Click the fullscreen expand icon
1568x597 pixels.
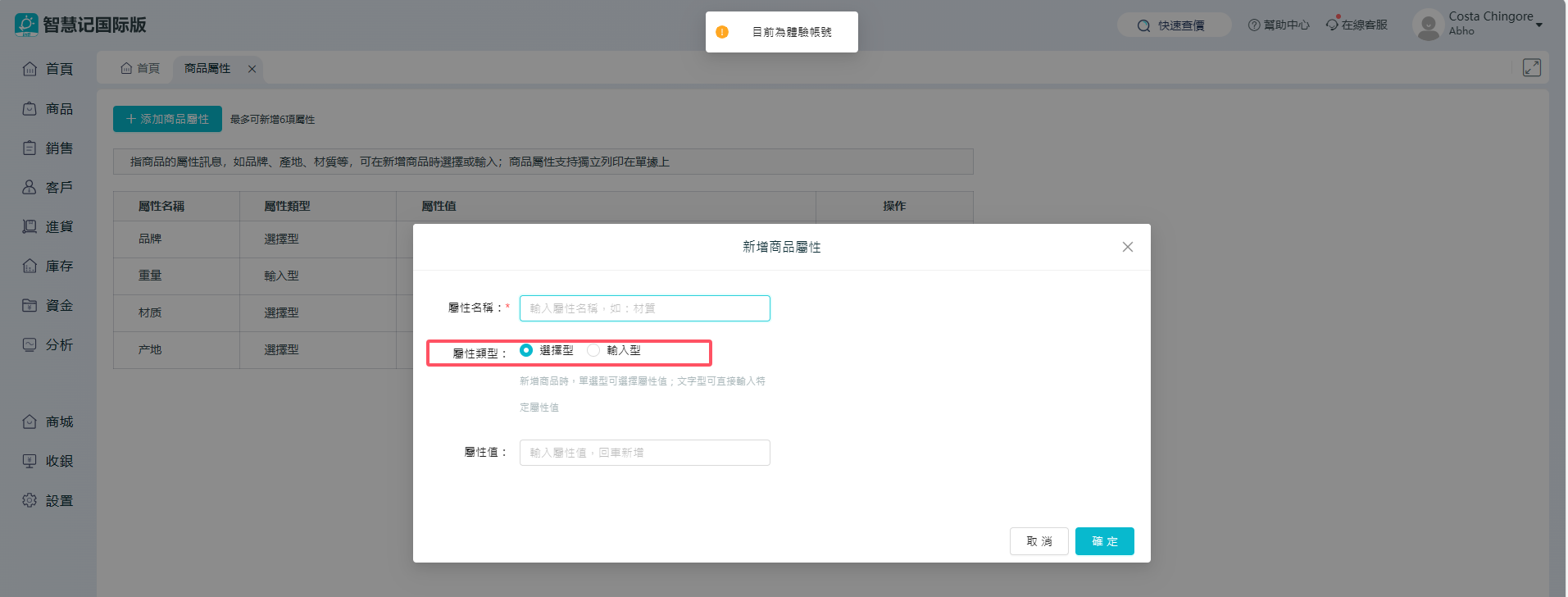tap(1531, 68)
